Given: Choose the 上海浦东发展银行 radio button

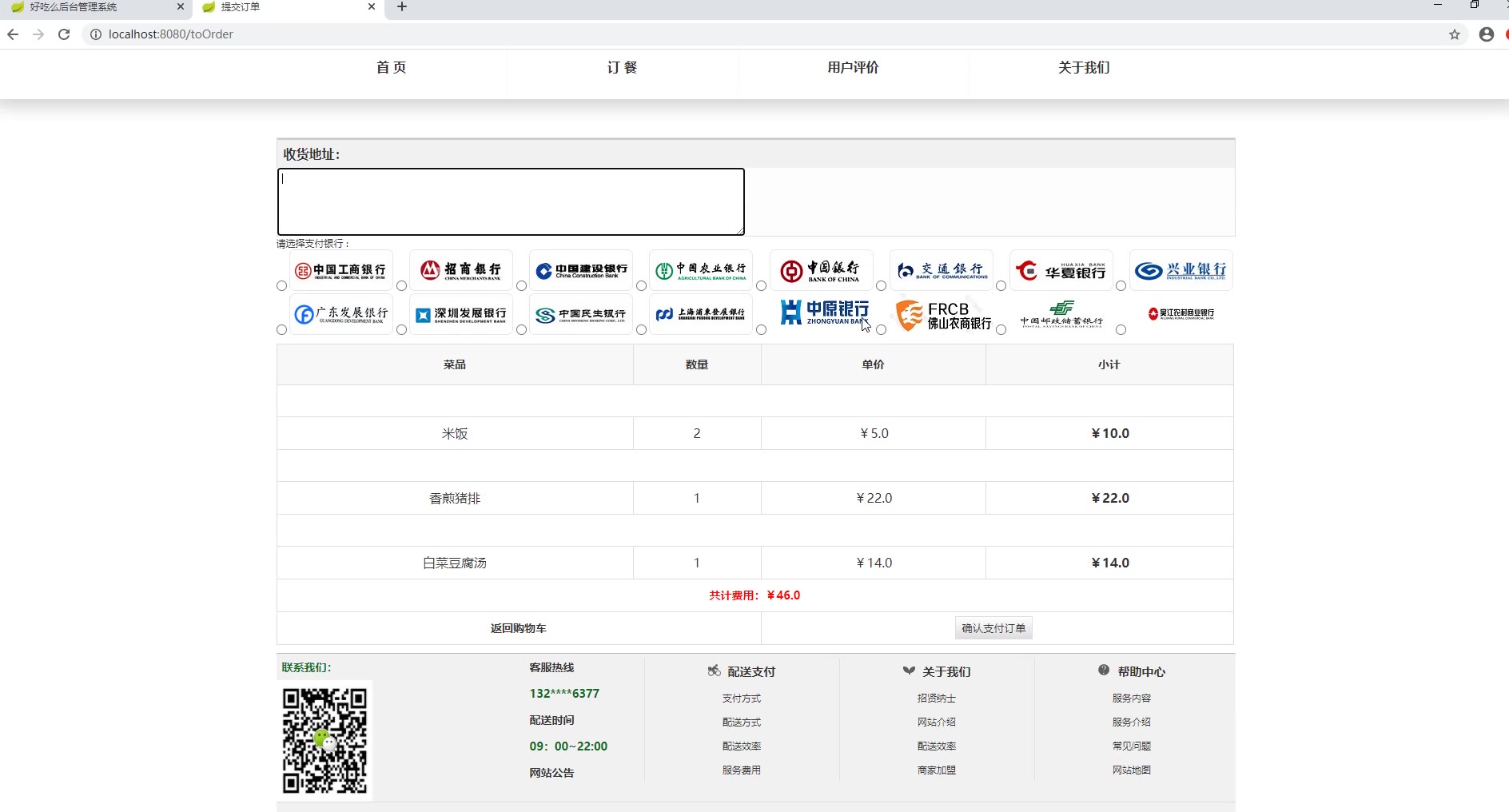Looking at the screenshot, I should click(641, 329).
